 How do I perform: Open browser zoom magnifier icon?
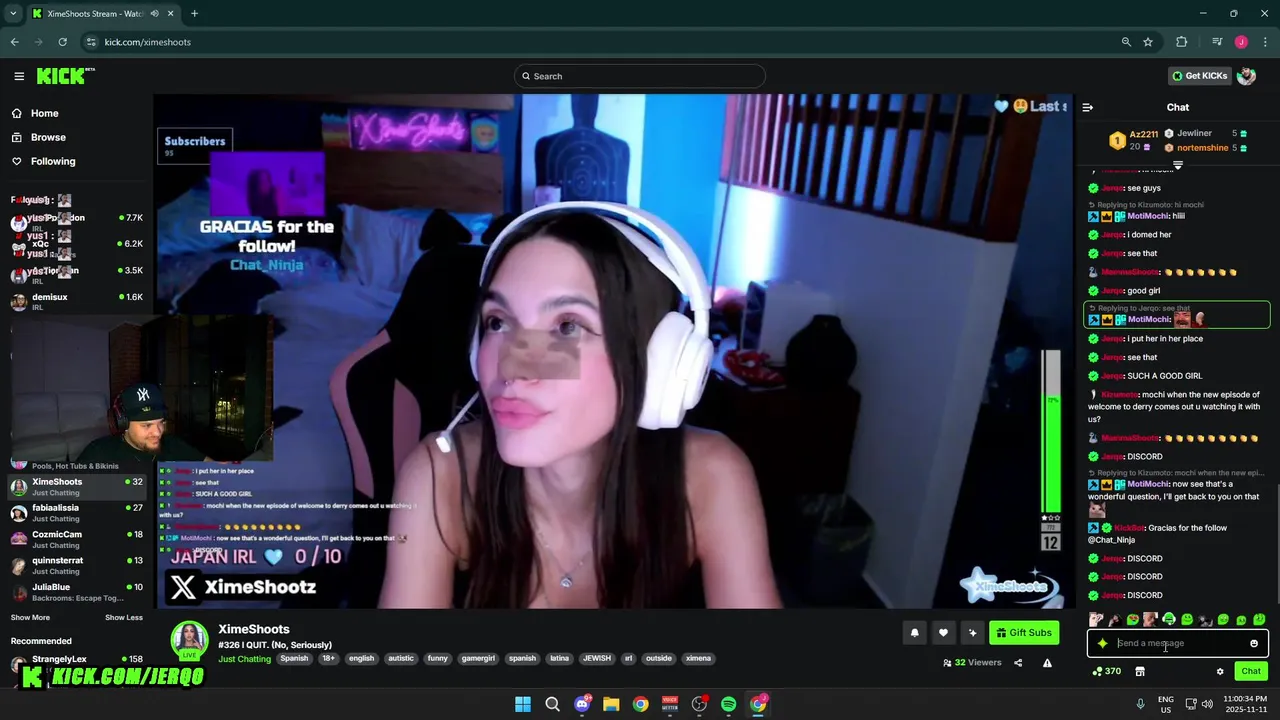coord(1126,42)
